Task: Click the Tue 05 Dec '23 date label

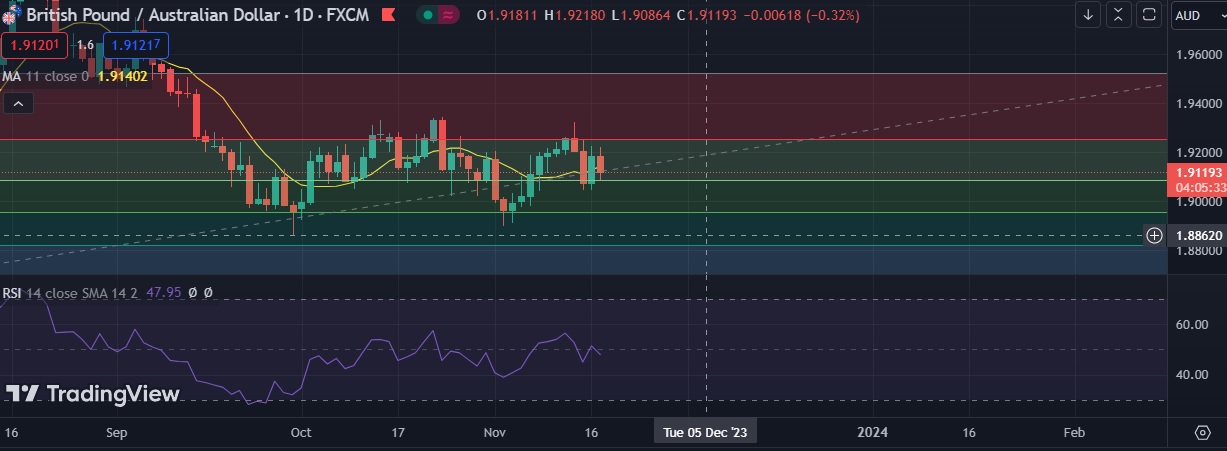Action: 705,432
